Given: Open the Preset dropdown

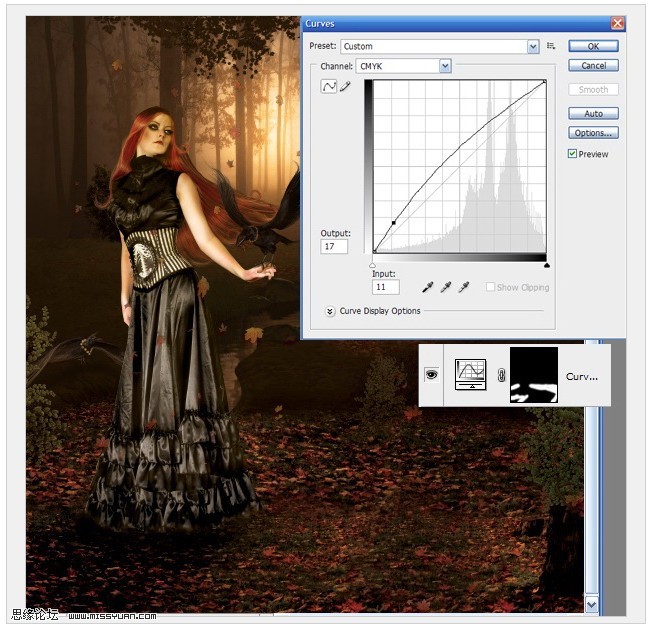Looking at the screenshot, I should click(533, 46).
